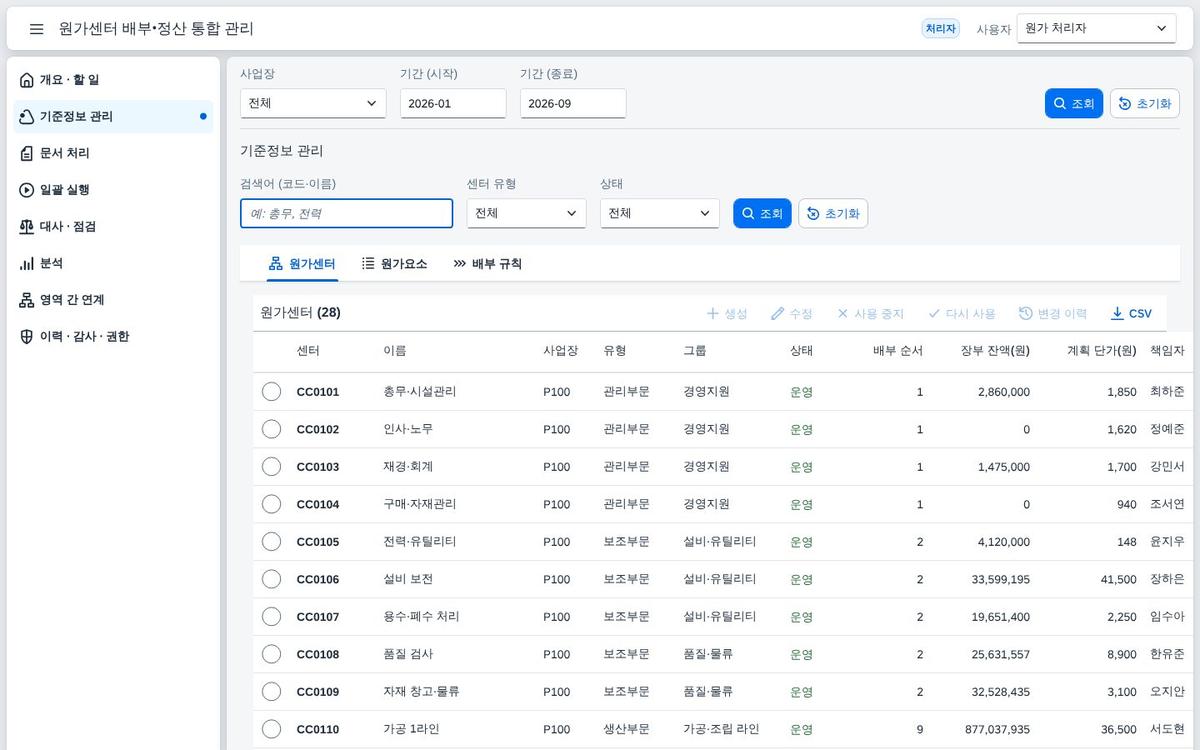This screenshot has width=1200, height=750.
Task: Switch to the 원가요소 tab
Action: pyautogui.click(x=394, y=264)
